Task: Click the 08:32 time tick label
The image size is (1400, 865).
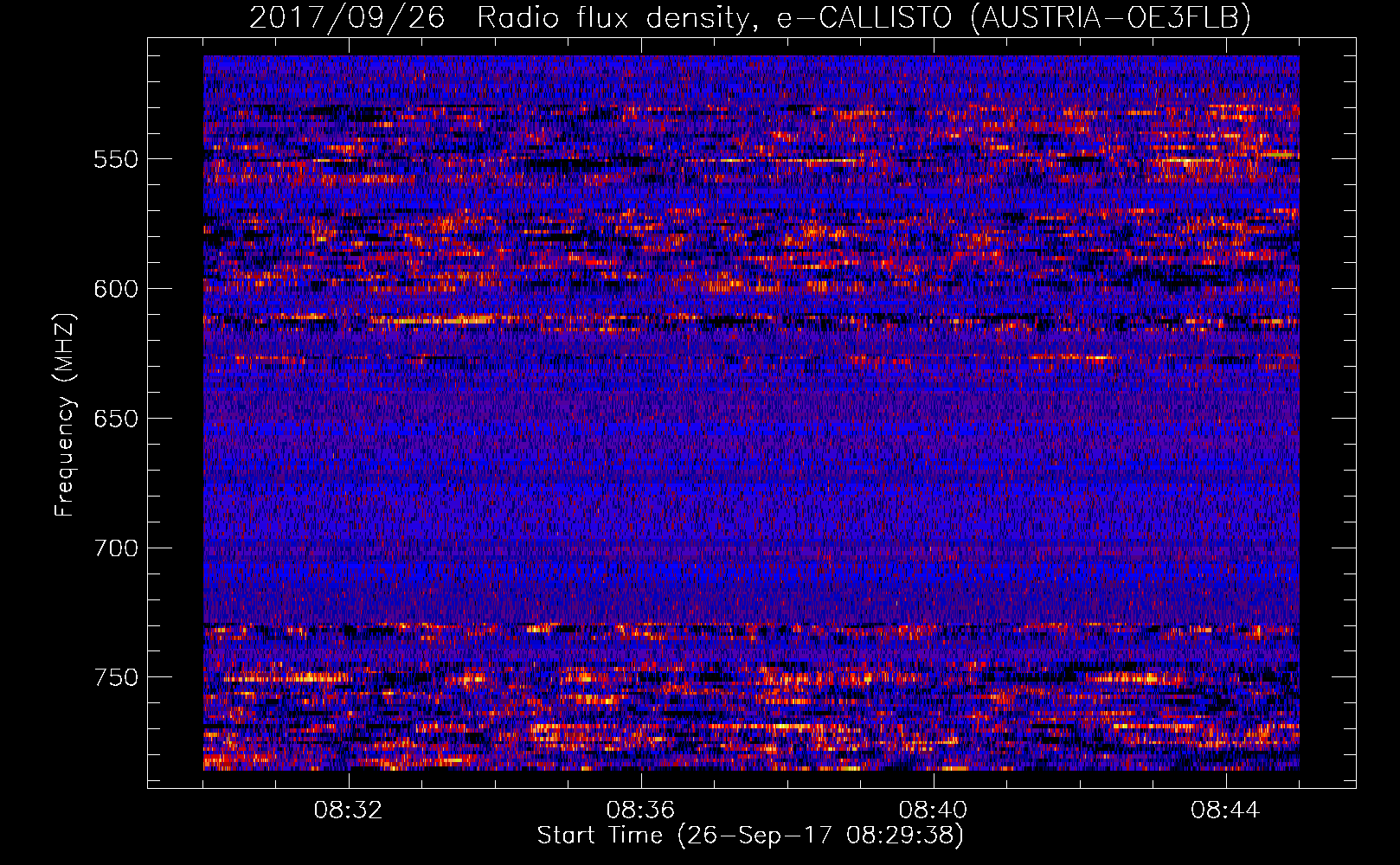Action: 349,811
